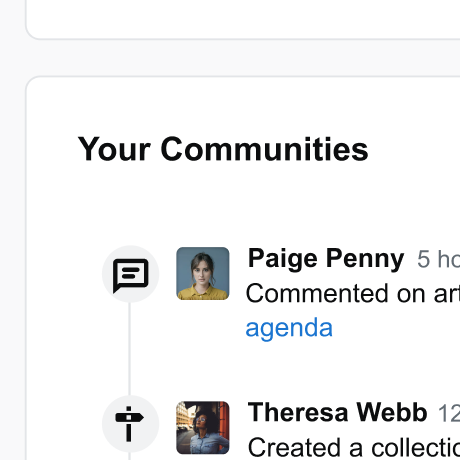This screenshot has height=460, width=460.
Task: Open Theresa Webb's profile photo
Action: (203, 428)
